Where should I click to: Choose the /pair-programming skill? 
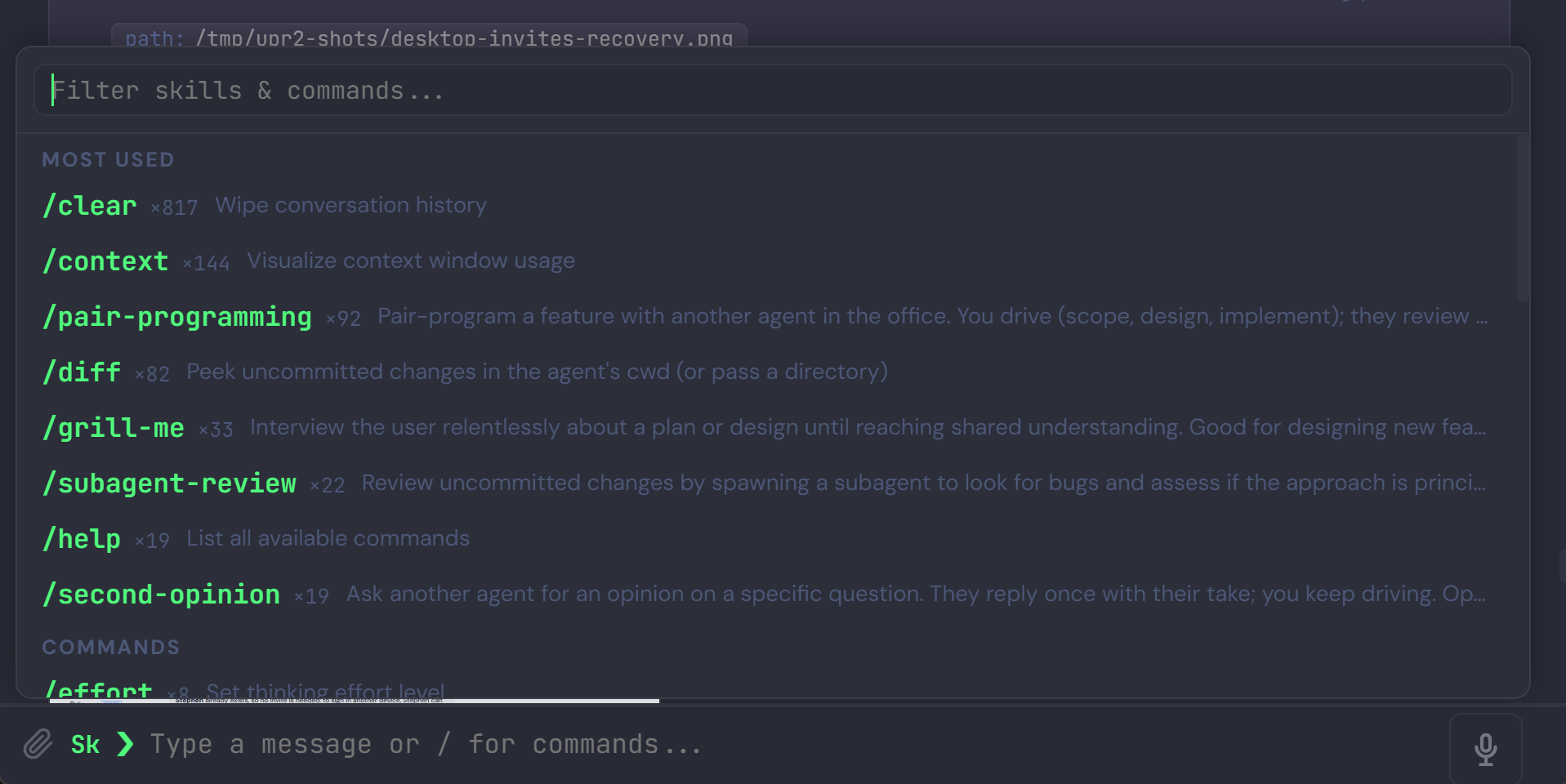tap(773, 316)
